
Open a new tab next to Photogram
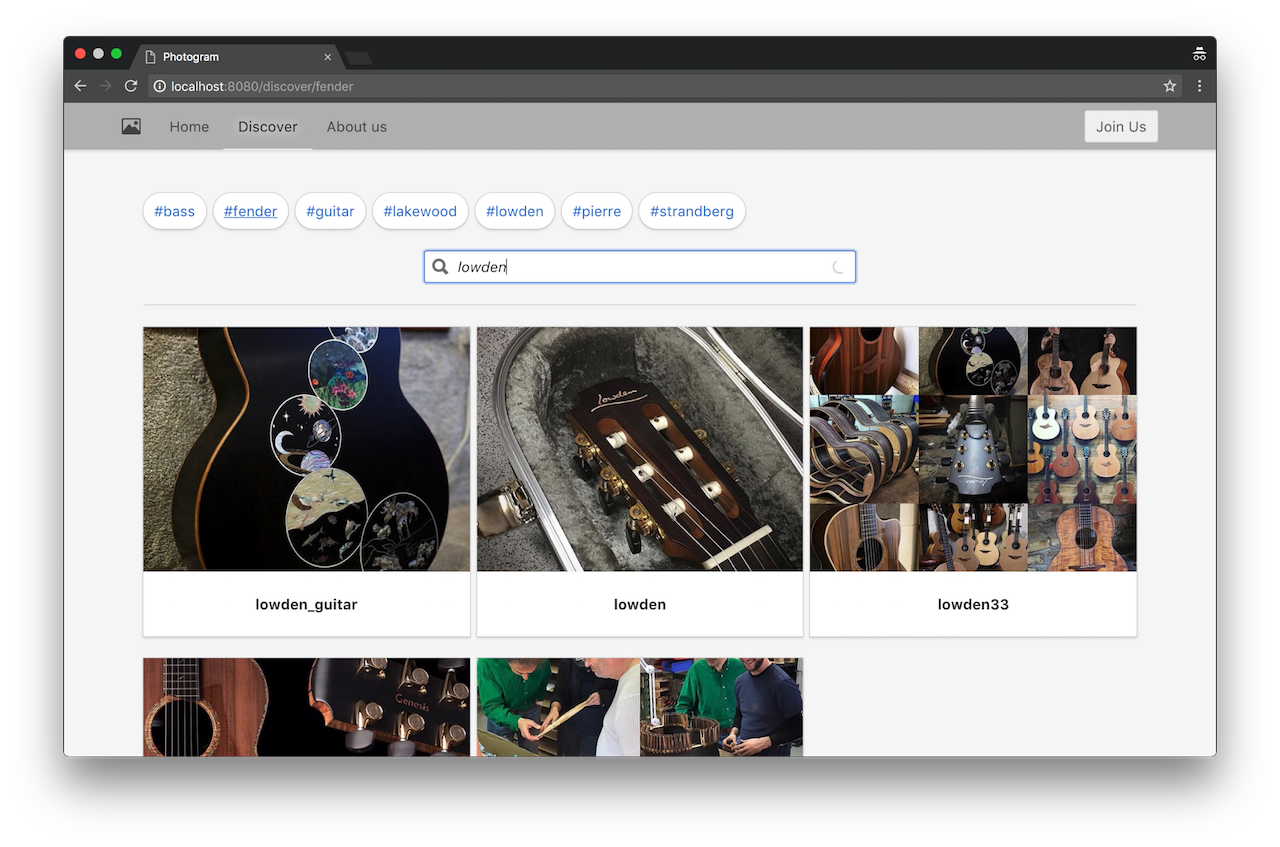pos(358,58)
